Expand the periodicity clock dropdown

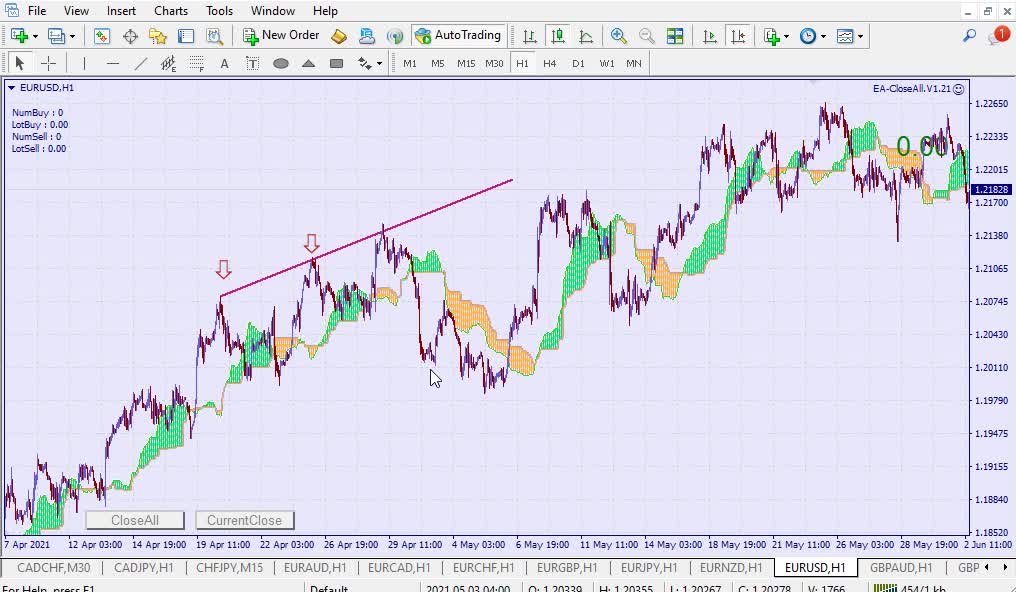[x=823, y=36]
